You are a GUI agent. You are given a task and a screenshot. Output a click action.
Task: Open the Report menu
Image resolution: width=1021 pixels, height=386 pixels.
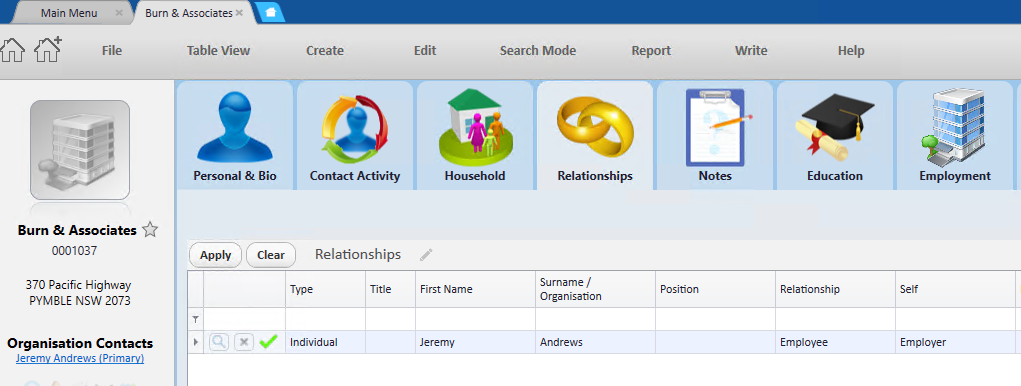click(x=651, y=51)
